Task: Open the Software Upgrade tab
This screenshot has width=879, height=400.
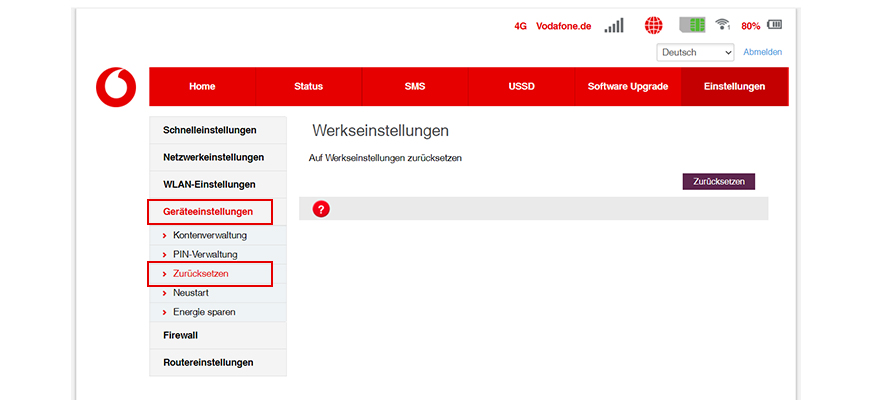Action: [x=627, y=87]
